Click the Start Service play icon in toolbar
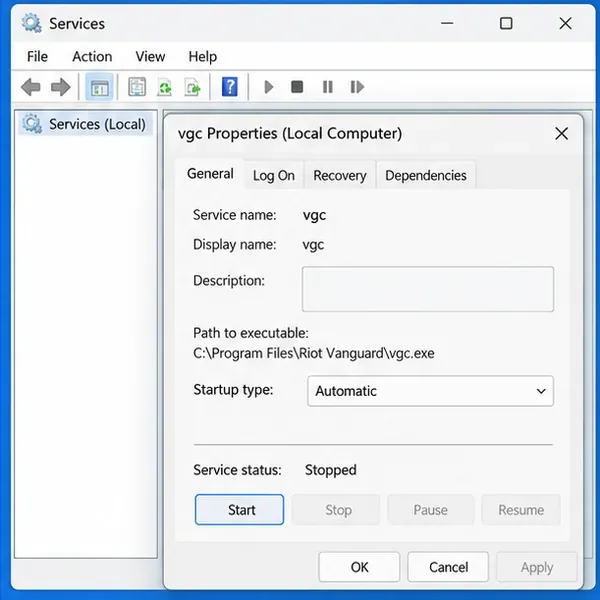The width and height of the screenshot is (600, 600). [x=269, y=87]
